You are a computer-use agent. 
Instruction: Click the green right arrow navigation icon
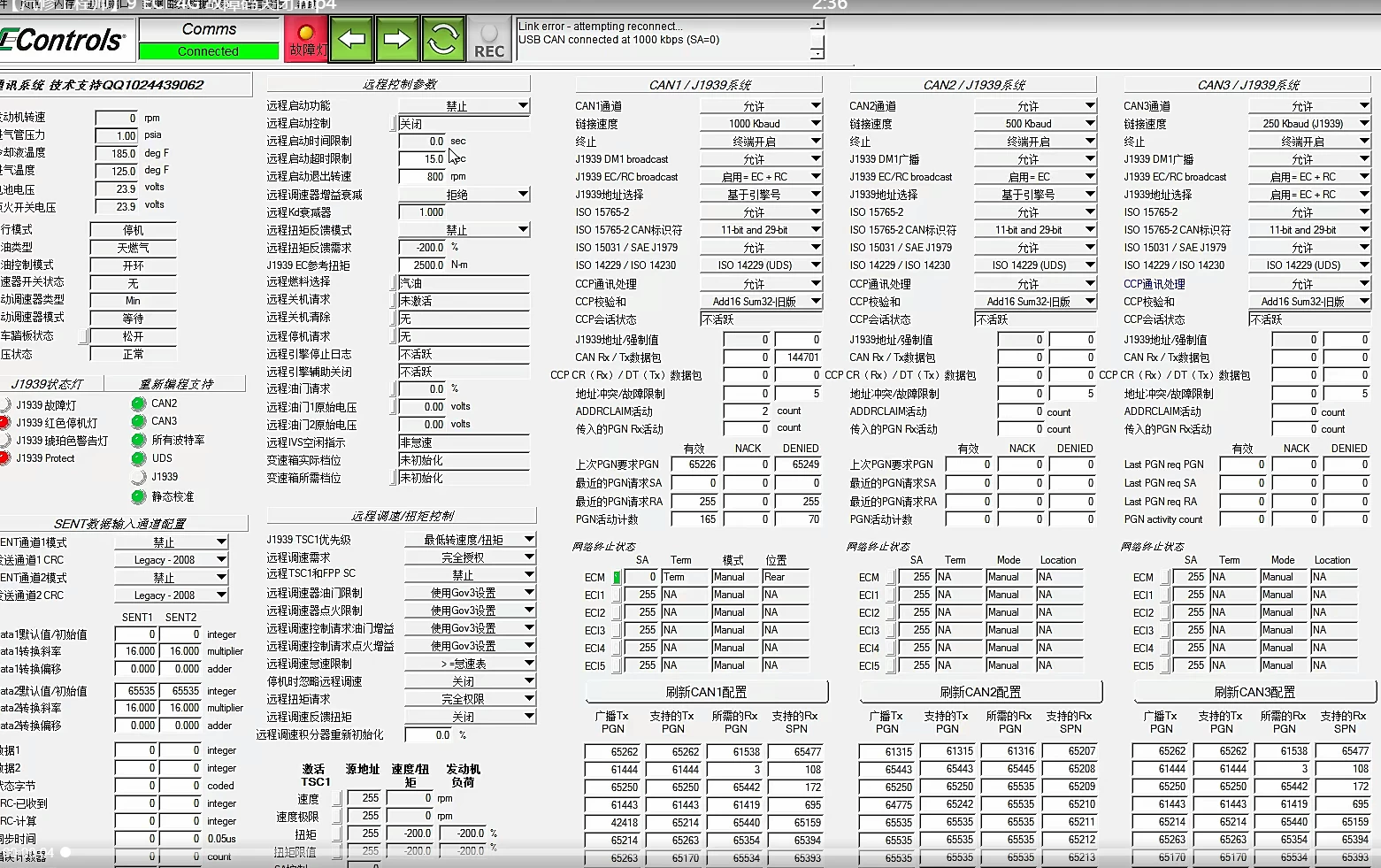(x=397, y=38)
